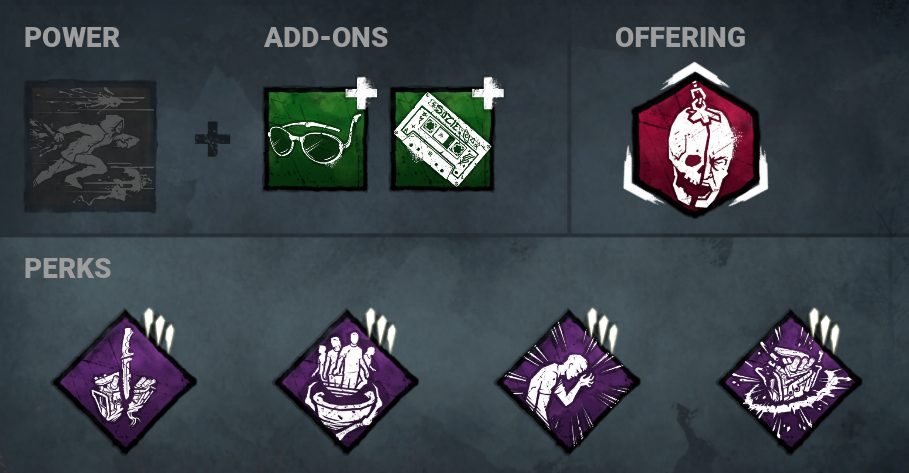Click the plus badge on sunglasses add-on
The height and width of the screenshot is (473, 909).
coord(361,93)
